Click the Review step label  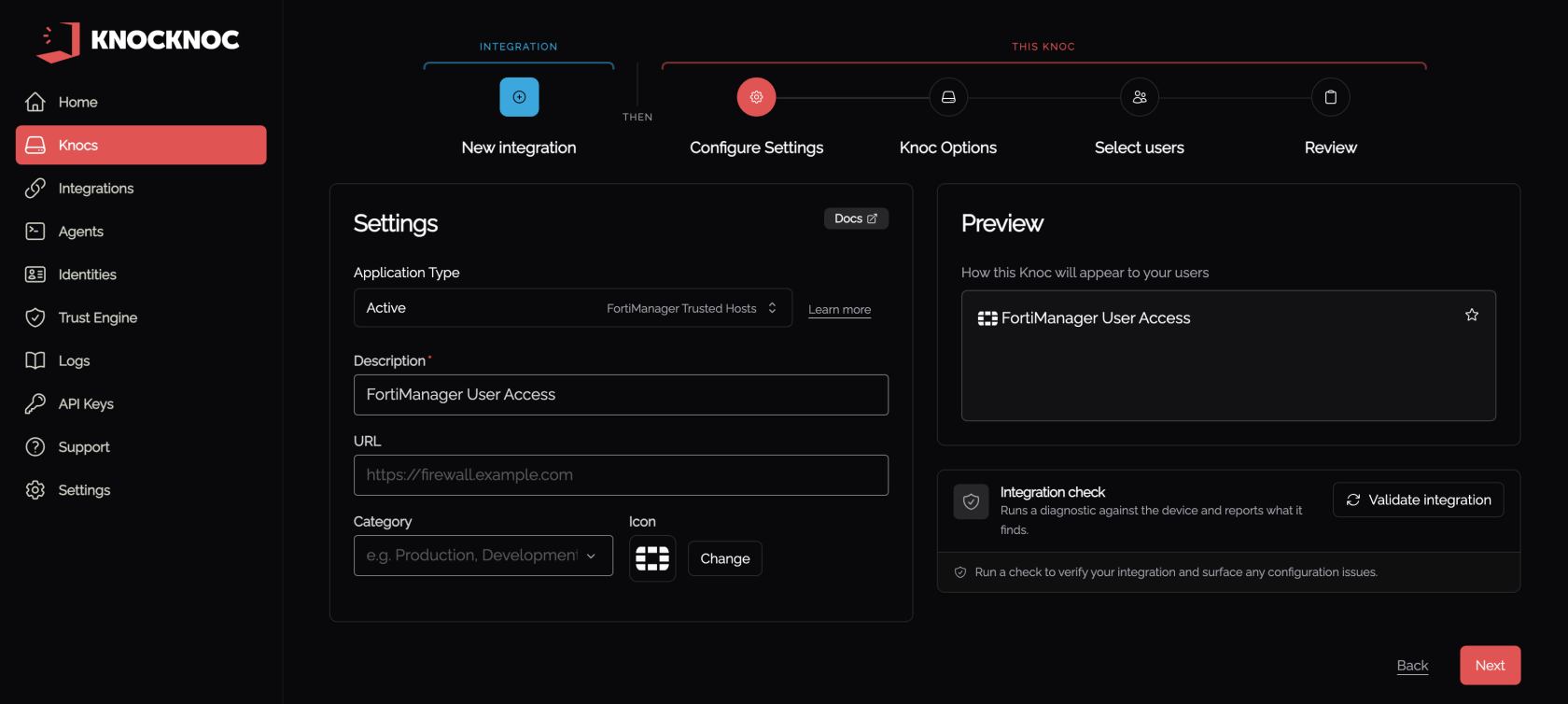click(1331, 148)
